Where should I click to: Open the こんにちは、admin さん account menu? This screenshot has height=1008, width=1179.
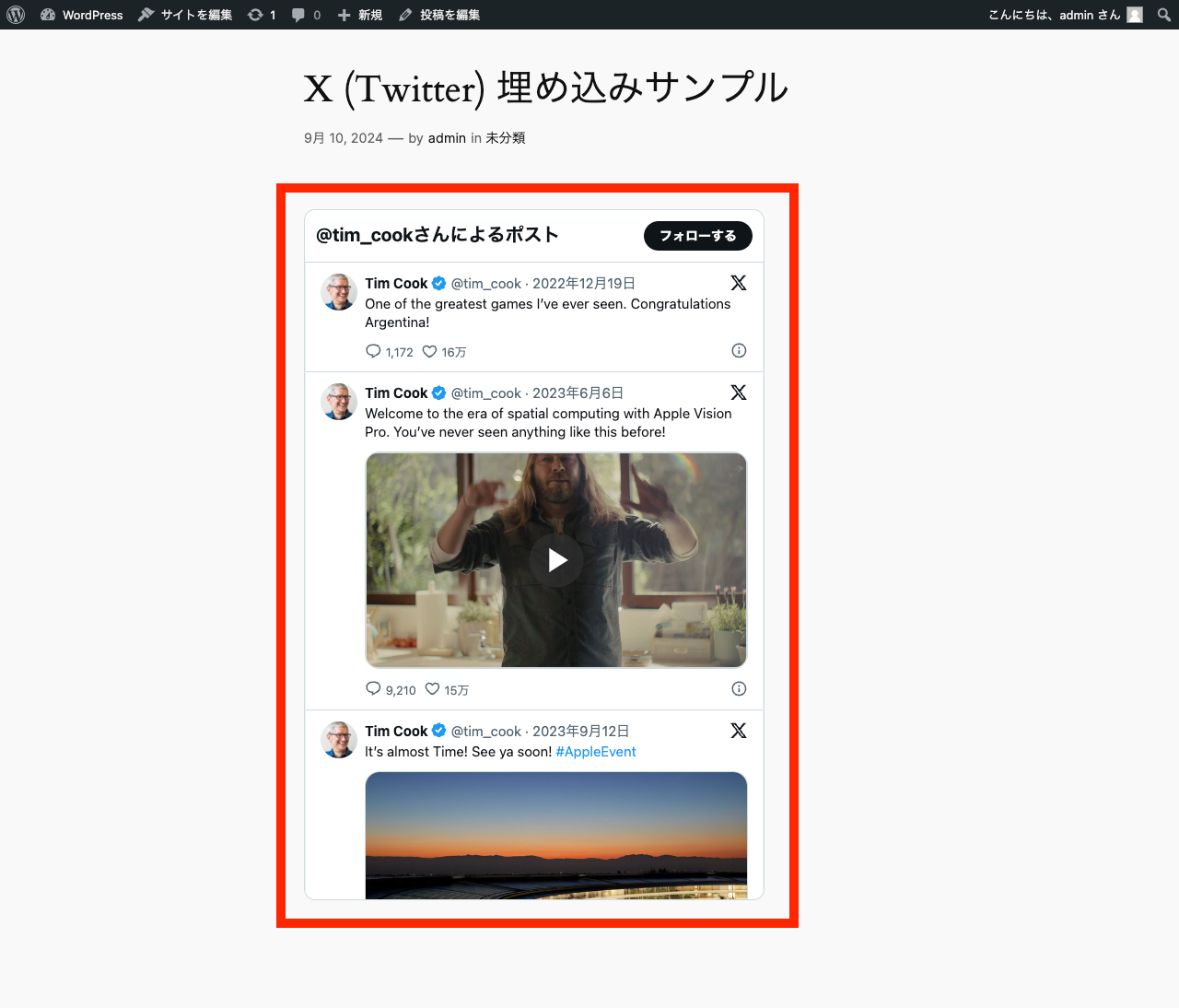tap(1065, 15)
